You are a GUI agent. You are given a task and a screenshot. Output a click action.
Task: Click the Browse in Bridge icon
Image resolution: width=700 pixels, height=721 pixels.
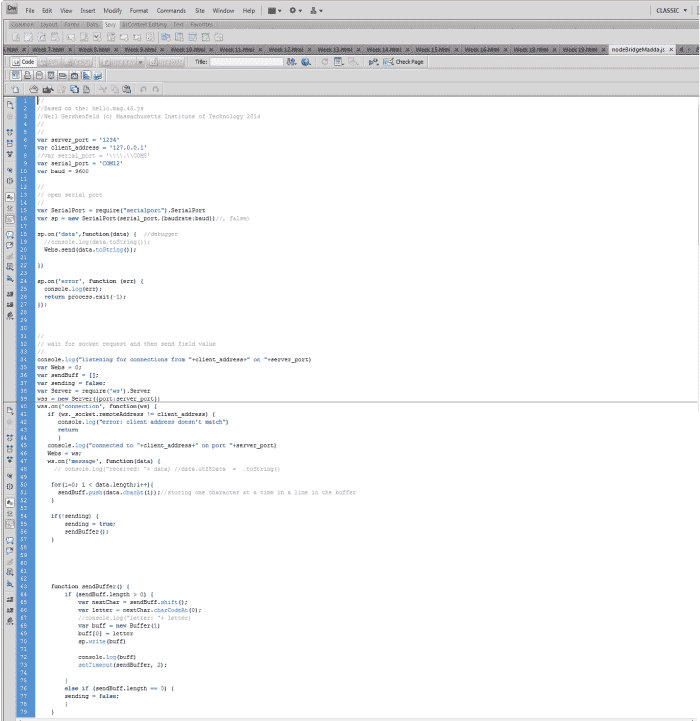point(48,89)
